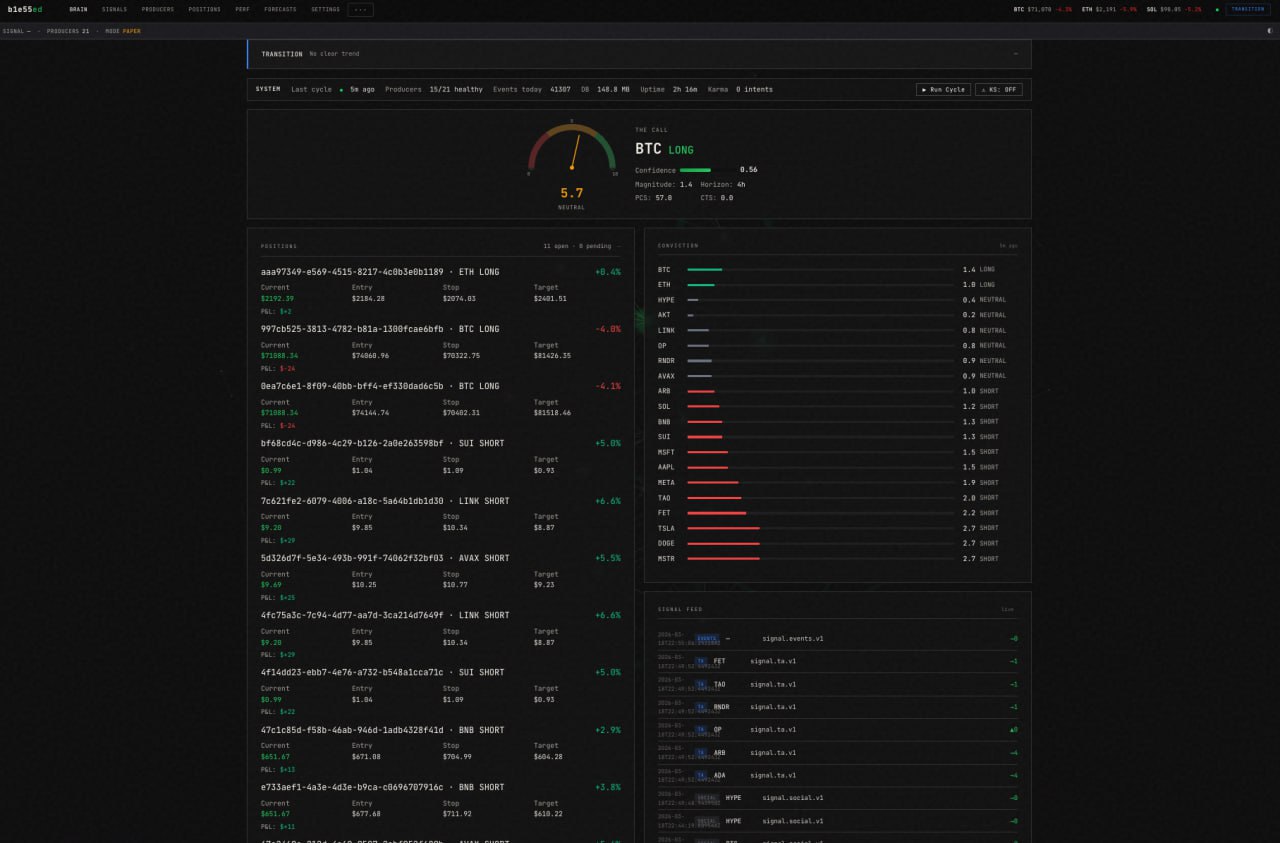Click the EVENTS badge in signal feed
This screenshot has height=843, width=1280.
coord(707,638)
